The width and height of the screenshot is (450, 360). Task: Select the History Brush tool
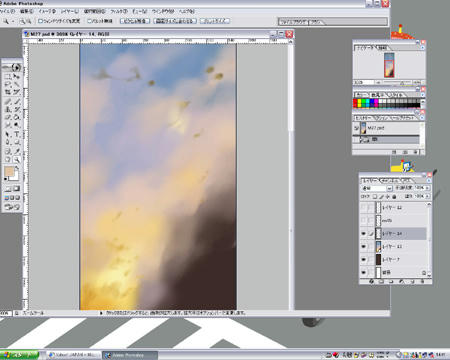tap(16, 109)
